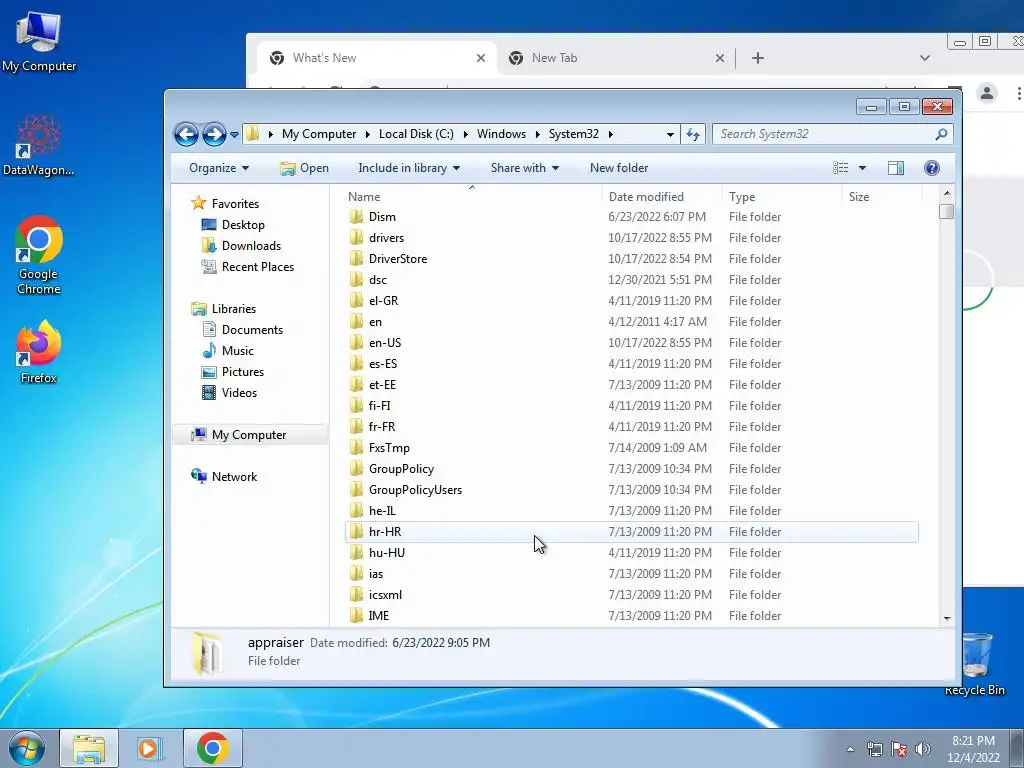Click Windows in the address bar
Image resolution: width=1024 pixels, height=768 pixels.
(501, 134)
